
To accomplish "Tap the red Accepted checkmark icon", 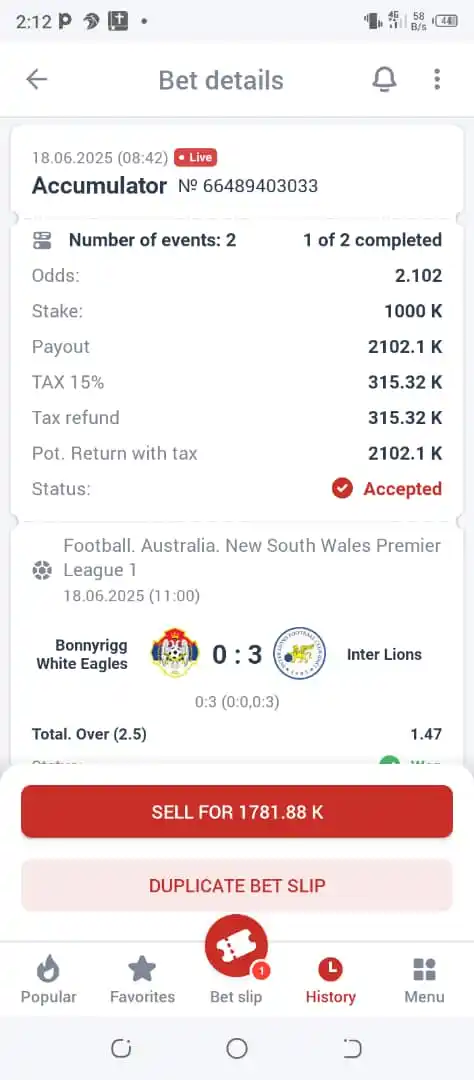I will click(342, 489).
